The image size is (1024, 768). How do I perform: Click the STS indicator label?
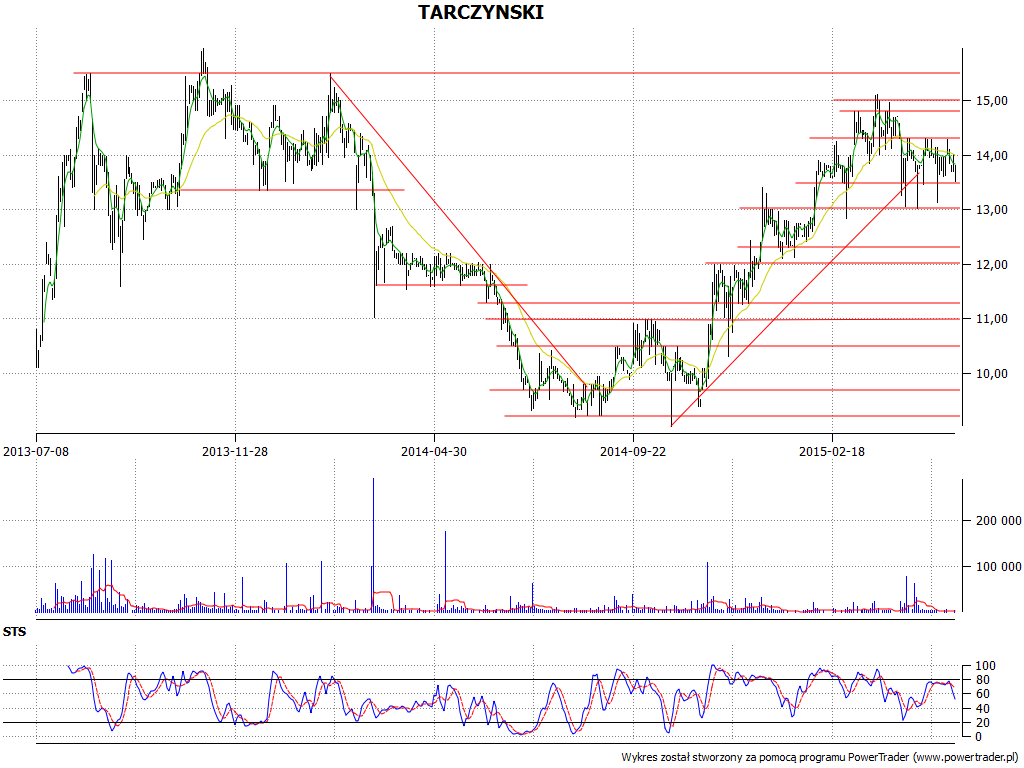(x=14, y=632)
